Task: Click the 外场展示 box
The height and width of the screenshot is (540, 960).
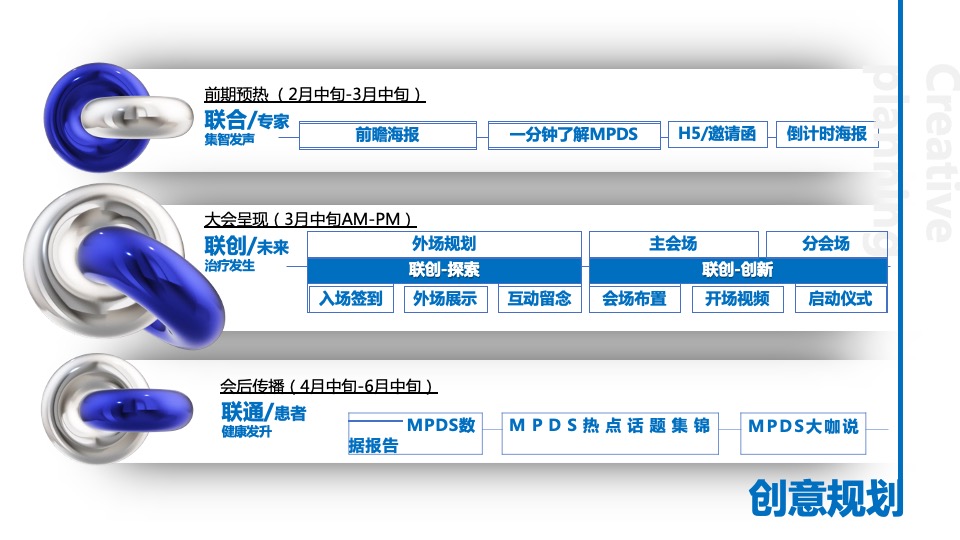Action: 446,299
